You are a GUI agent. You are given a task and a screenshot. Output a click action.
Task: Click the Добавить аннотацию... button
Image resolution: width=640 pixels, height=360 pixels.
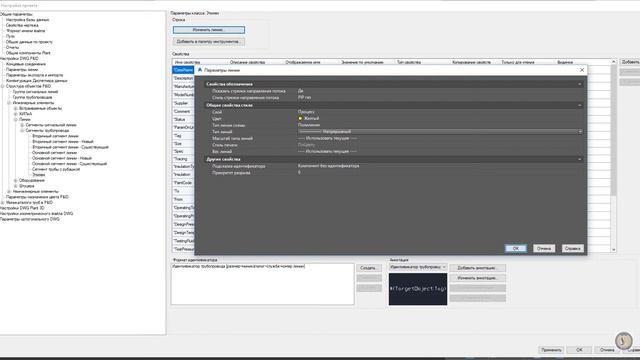point(478,268)
